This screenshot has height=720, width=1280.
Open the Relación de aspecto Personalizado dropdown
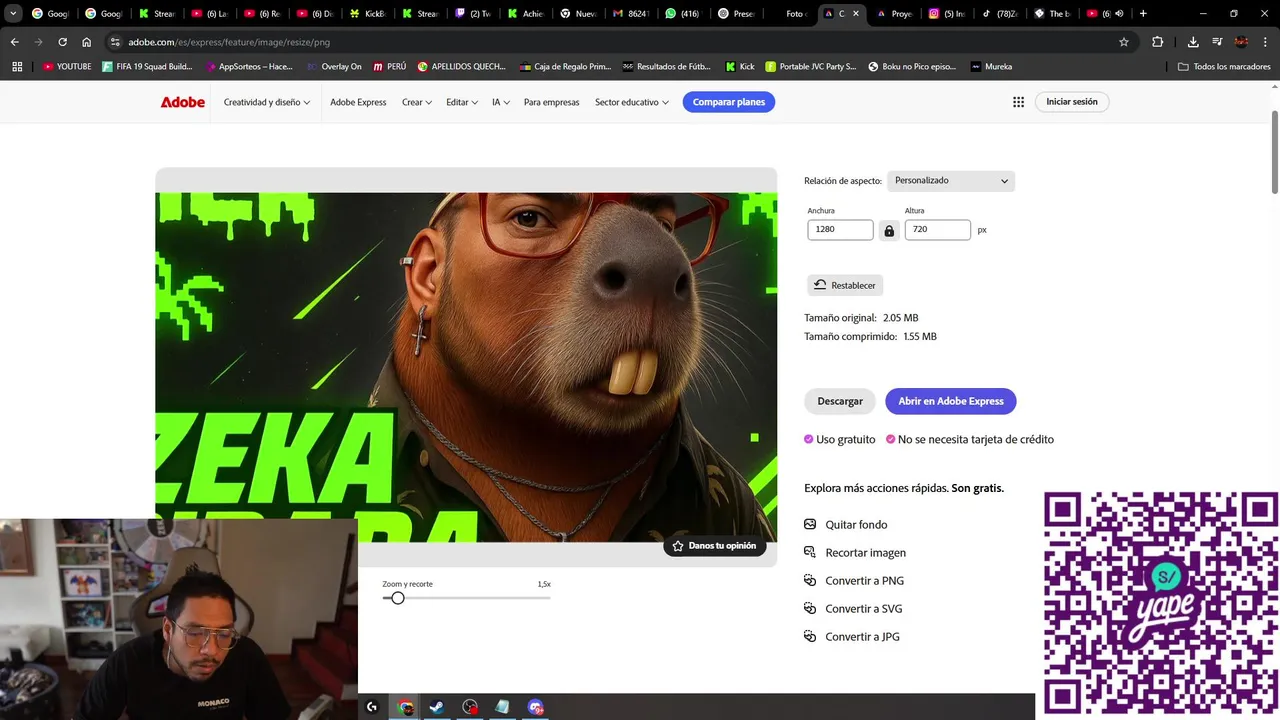coord(951,181)
